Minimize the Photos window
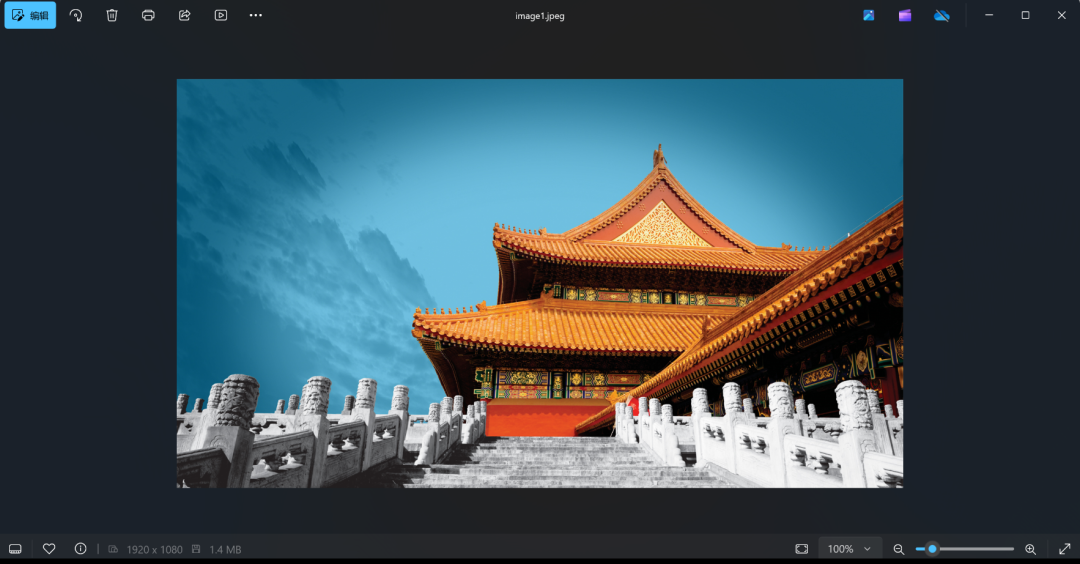Screen dimensions: 1080x564 [x=989, y=15]
